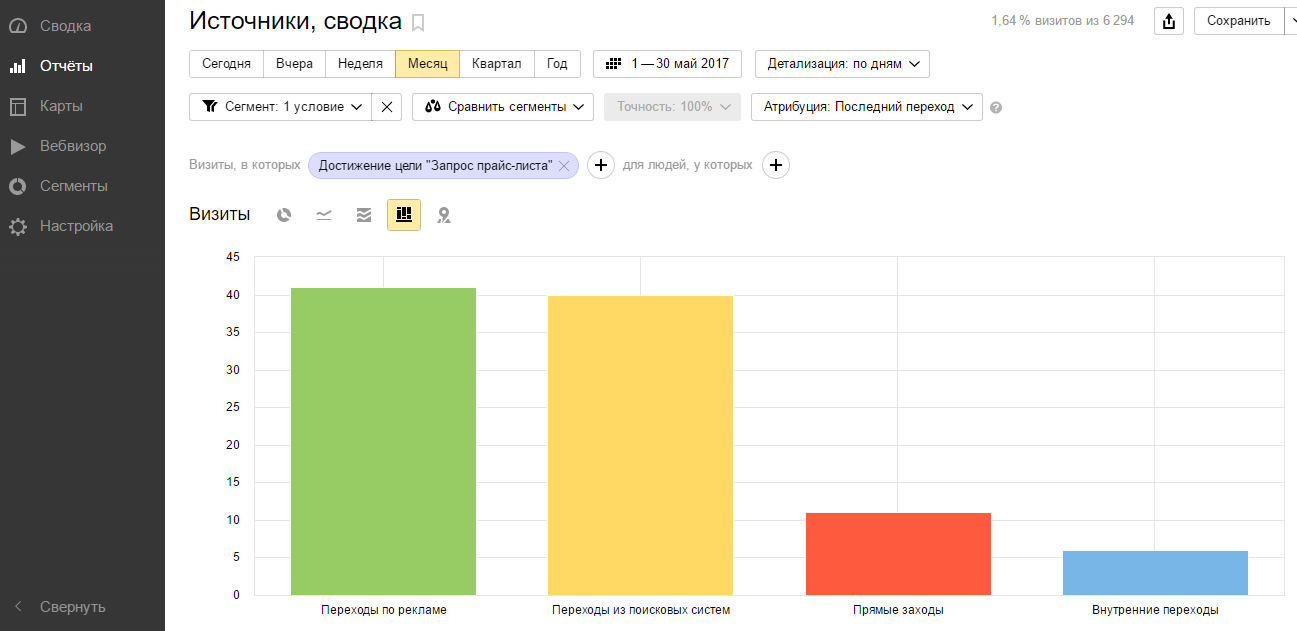Click the export/share report icon
Viewport: 1297px width, 631px height.
(1169, 21)
